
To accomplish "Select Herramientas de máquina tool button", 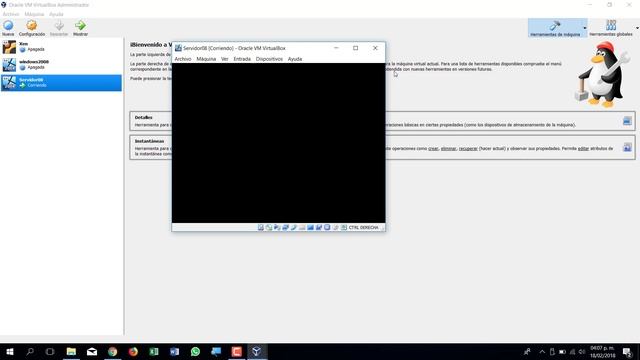I will (555, 28).
